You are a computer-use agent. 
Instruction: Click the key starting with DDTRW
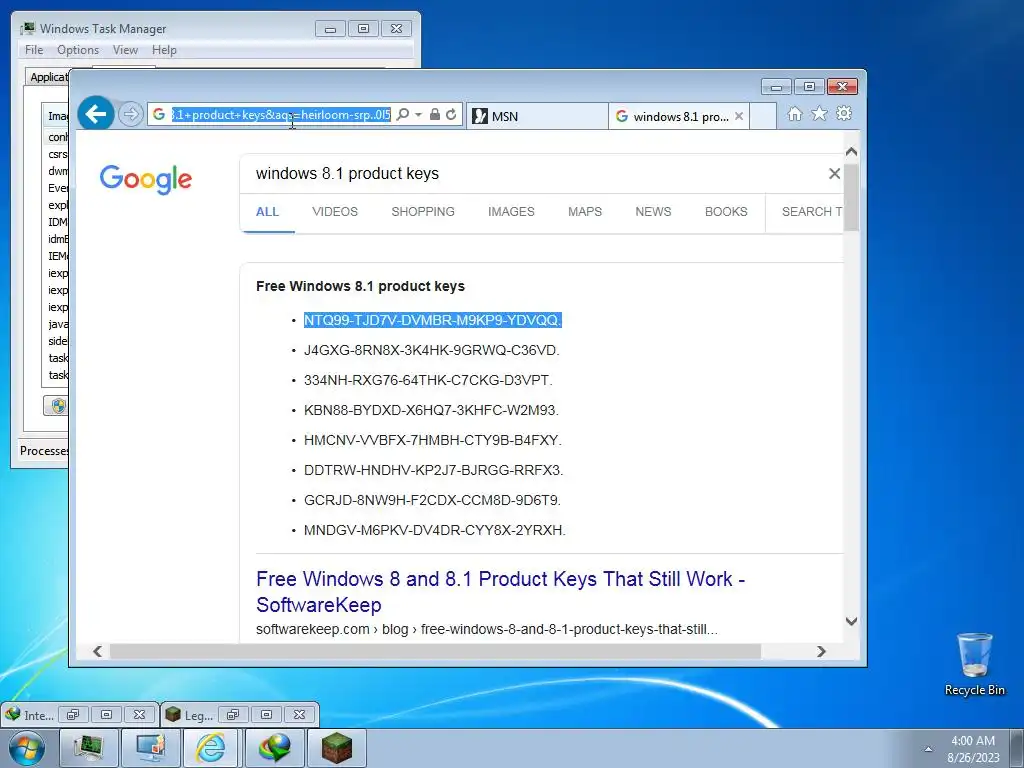[x=434, y=470]
